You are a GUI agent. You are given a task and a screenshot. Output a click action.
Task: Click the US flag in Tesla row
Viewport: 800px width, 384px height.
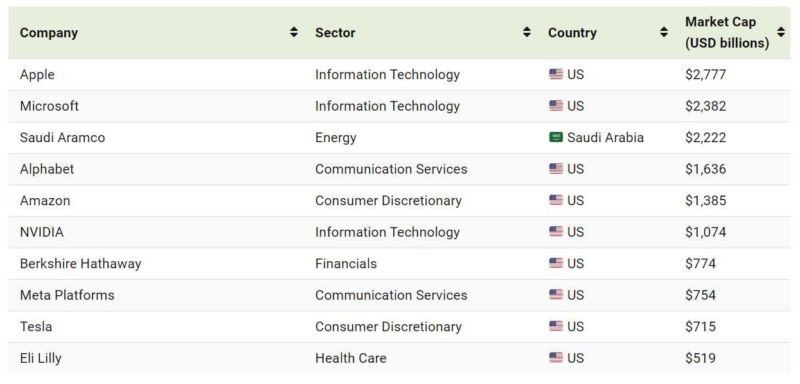pyautogui.click(x=556, y=326)
